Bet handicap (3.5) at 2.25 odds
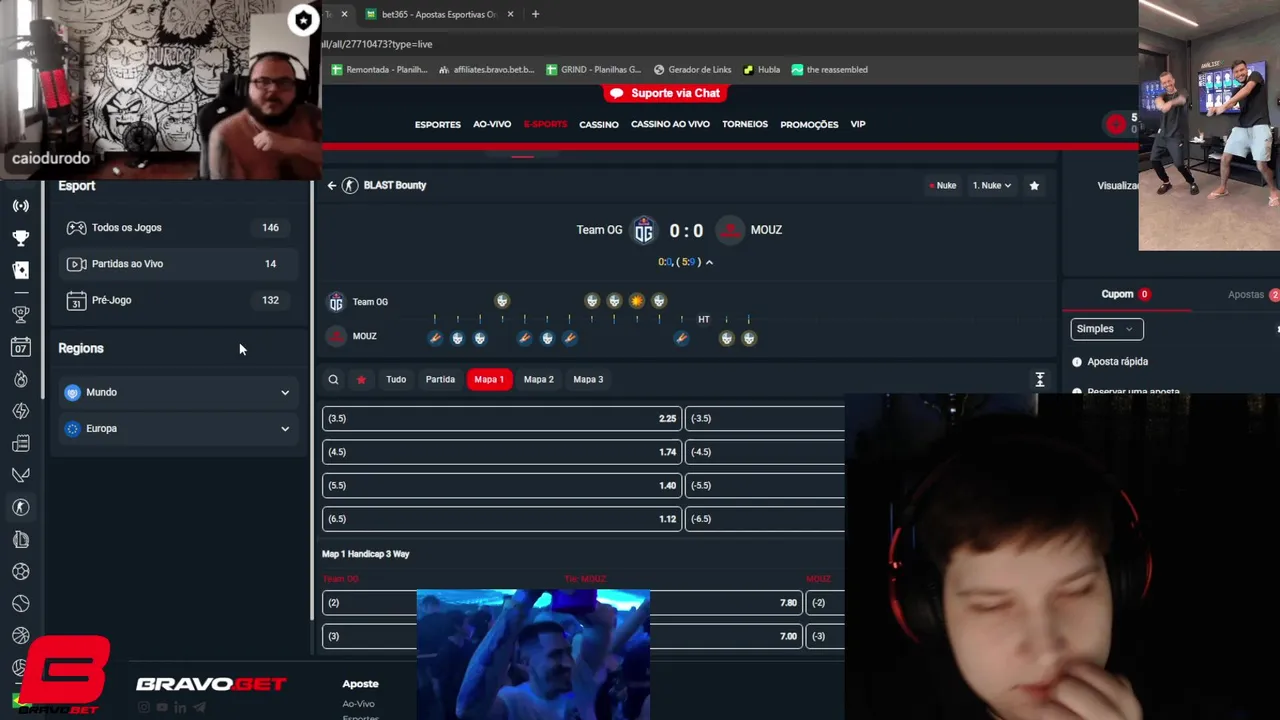This screenshot has height=720, width=1280. tap(502, 419)
